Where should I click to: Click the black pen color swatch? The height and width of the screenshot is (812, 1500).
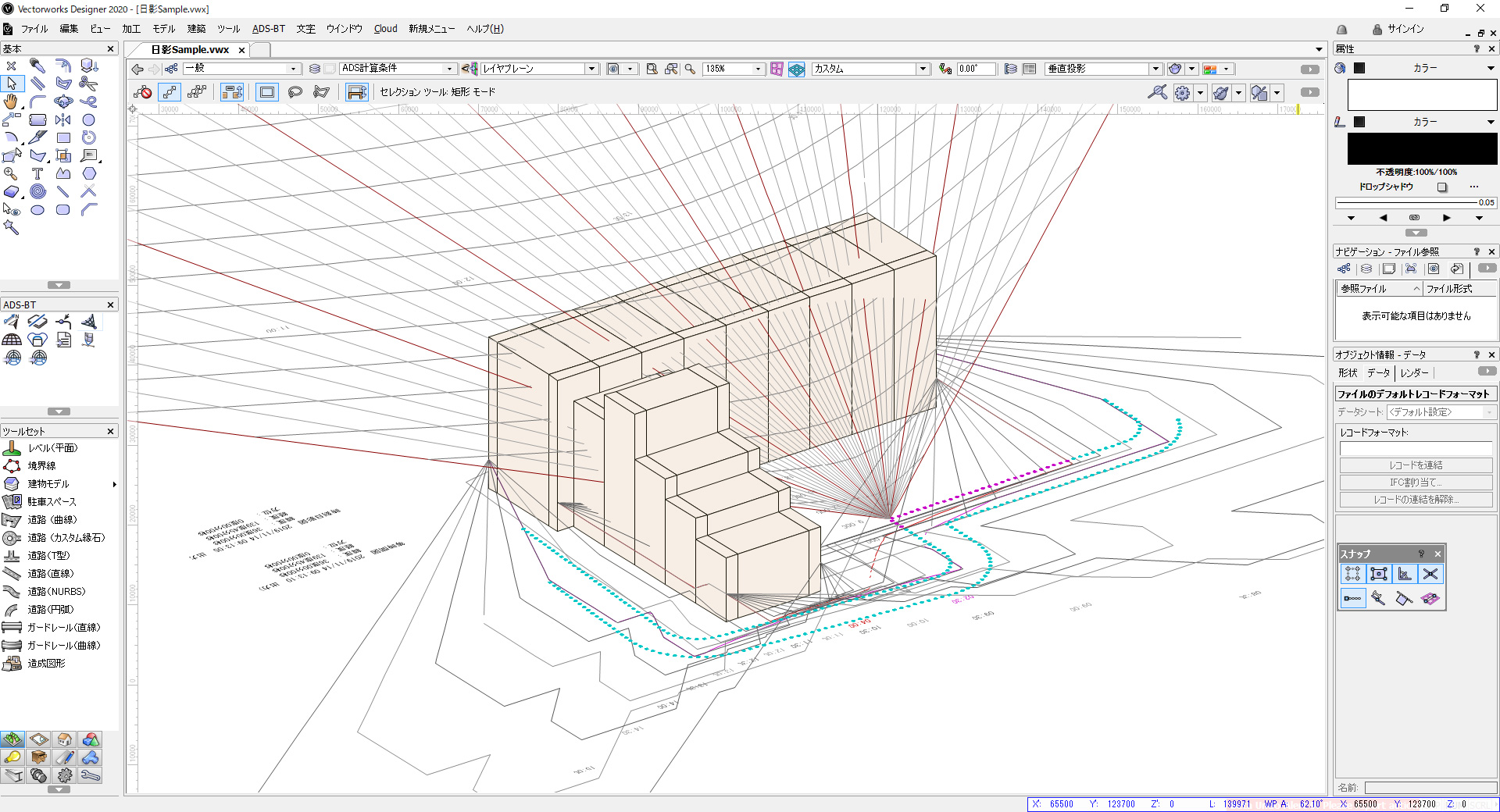(x=1422, y=148)
